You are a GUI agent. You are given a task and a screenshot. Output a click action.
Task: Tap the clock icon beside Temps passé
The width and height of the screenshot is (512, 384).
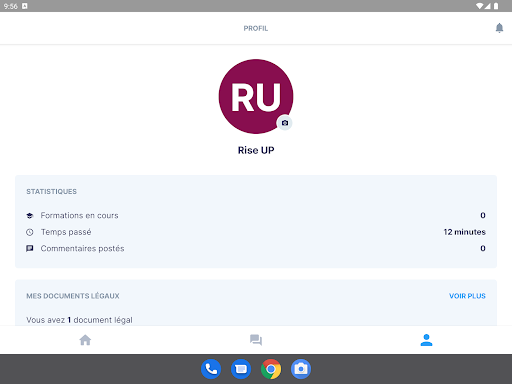[x=30, y=232]
